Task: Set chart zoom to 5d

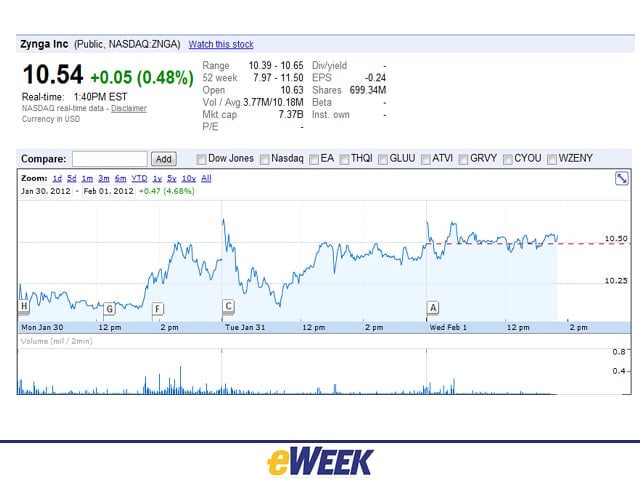Action: click(72, 178)
